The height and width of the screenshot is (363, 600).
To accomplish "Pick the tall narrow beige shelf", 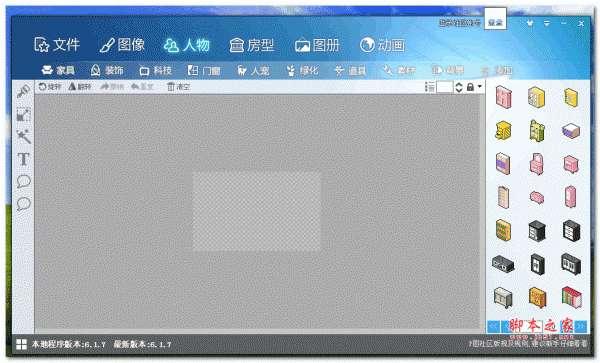I will (503, 197).
